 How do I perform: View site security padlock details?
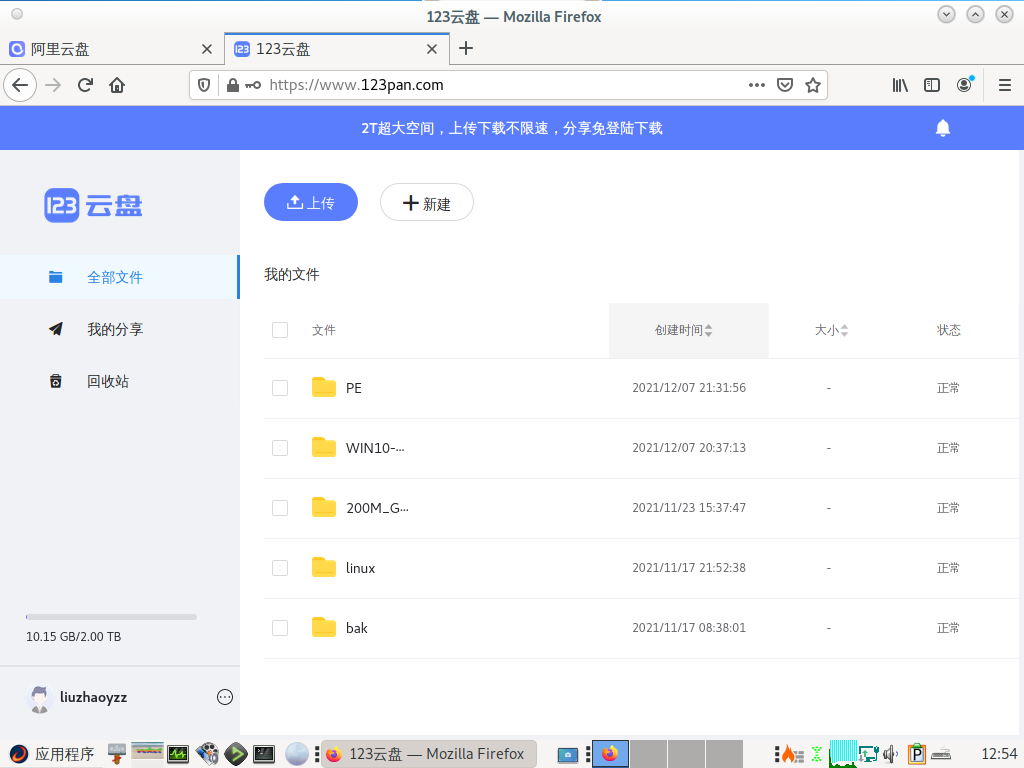click(x=232, y=85)
